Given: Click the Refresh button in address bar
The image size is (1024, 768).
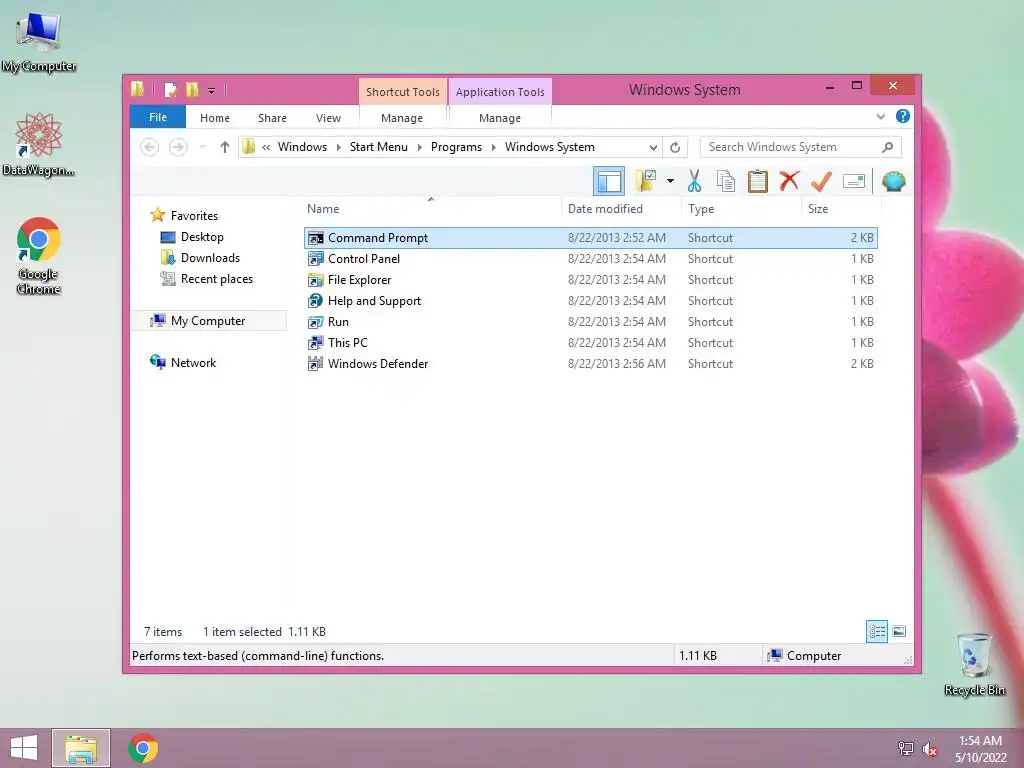Looking at the screenshot, I should tap(675, 148).
